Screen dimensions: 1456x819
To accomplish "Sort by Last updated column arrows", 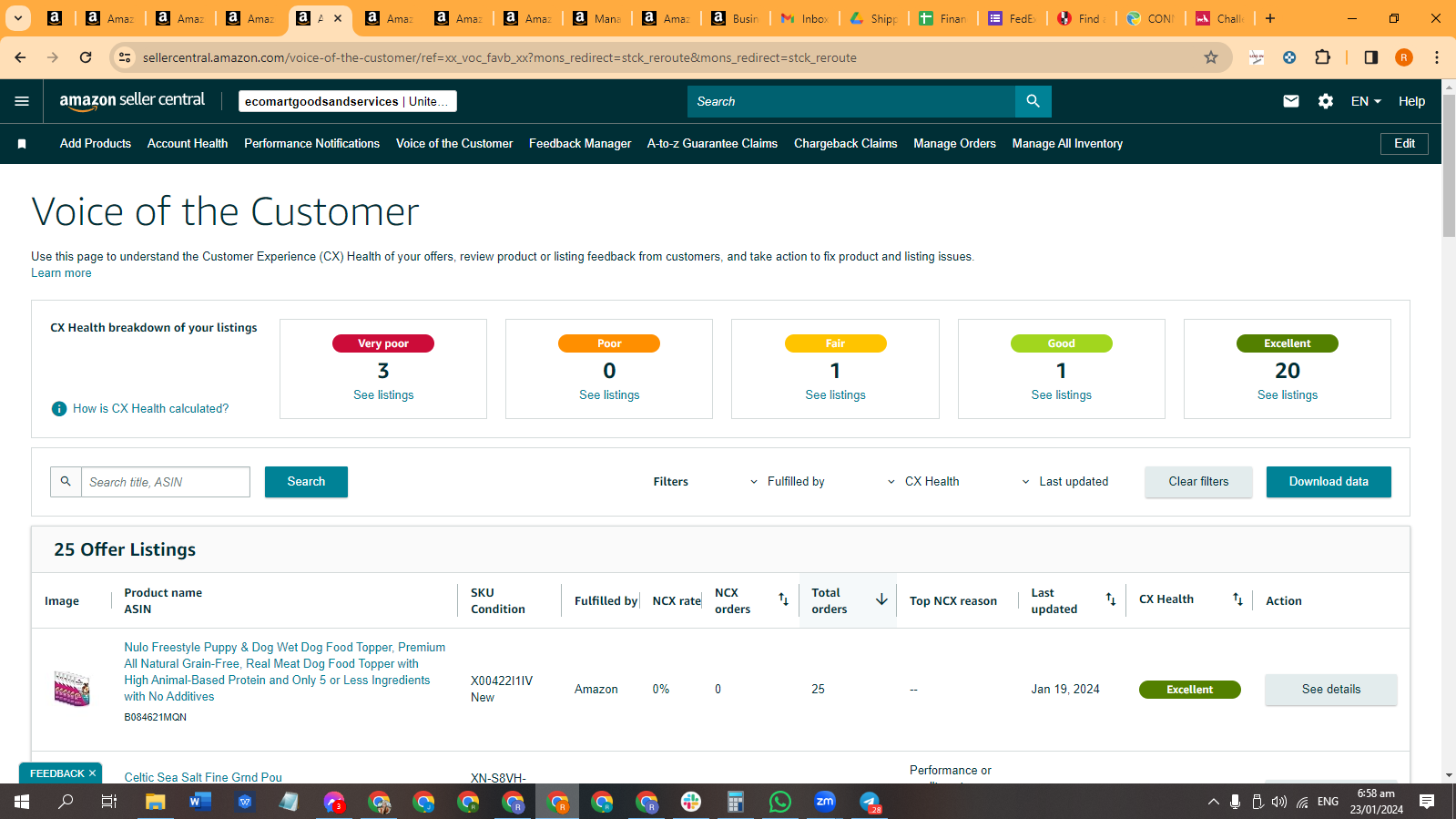I will click(x=1111, y=599).
